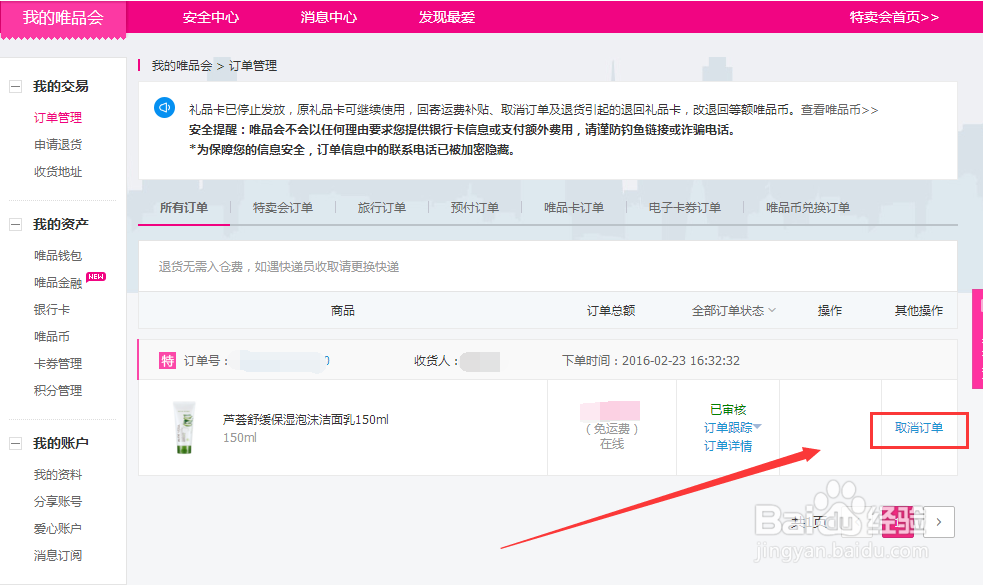
Task: Switch to 特卖会订单 tab
Action: point(283,208)
